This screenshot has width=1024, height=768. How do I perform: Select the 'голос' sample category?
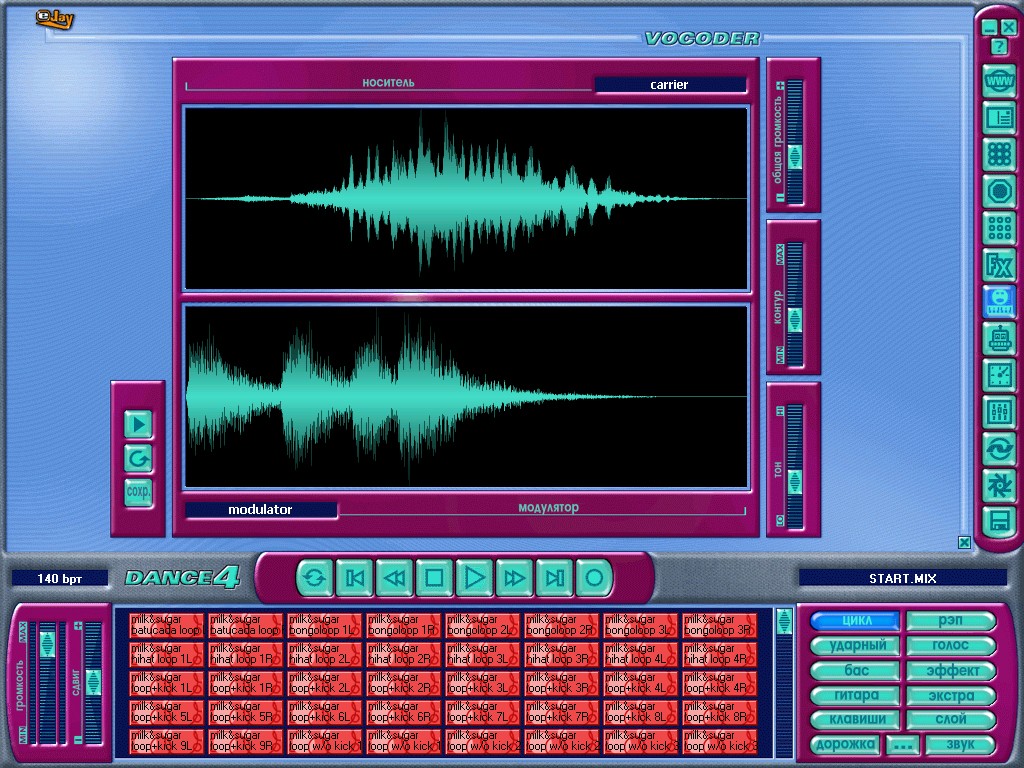coord(950,646)
